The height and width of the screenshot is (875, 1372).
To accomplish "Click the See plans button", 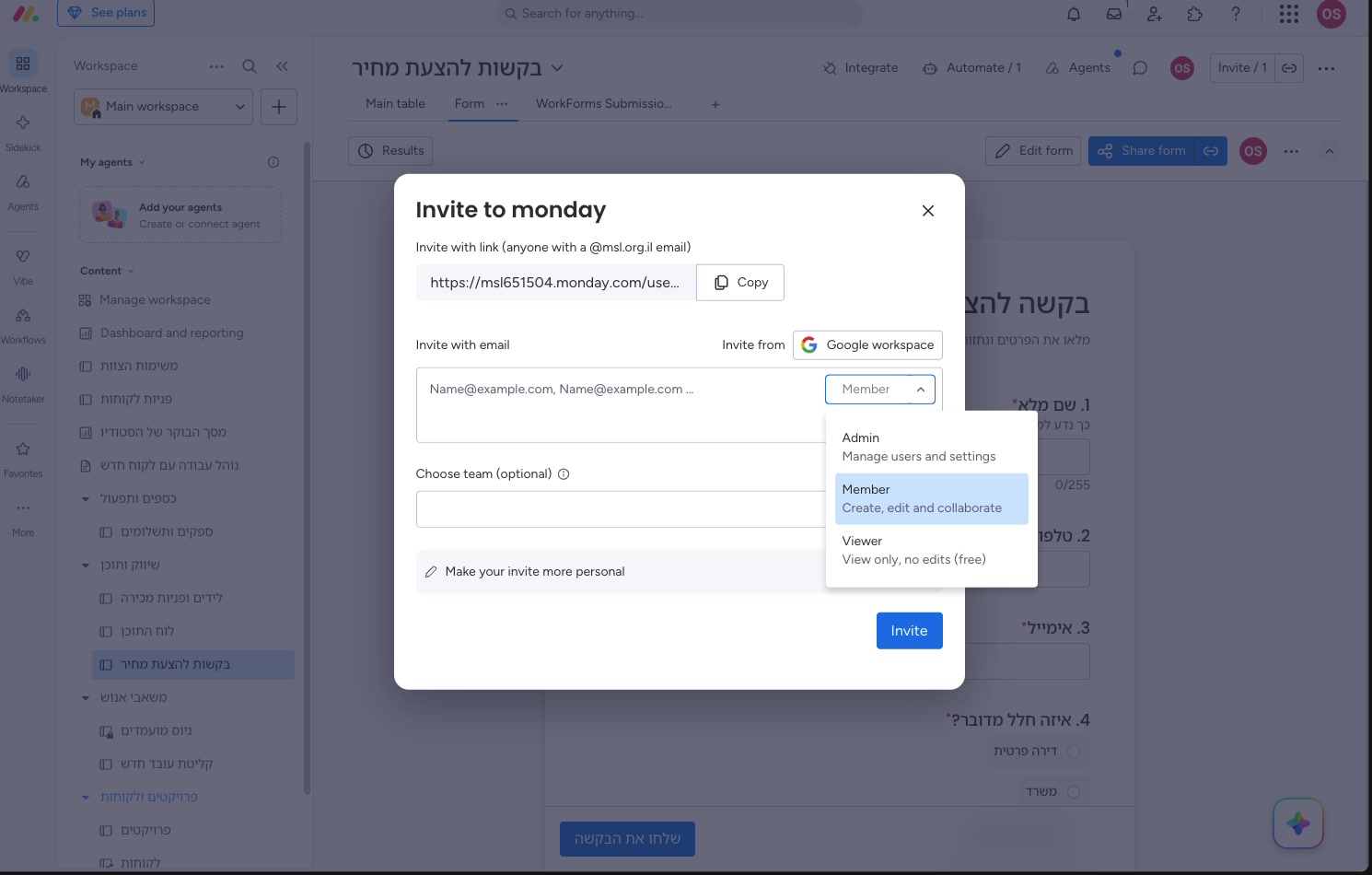I will click(x=106, y=13).
